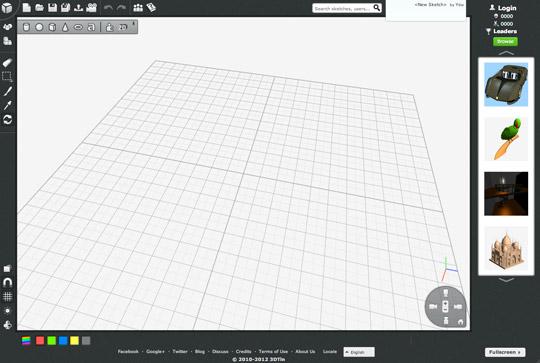The width and height of the screenshot is (540, 363).
Task: Click the video camera icon
Action: pyautogui.click(x=92, y=7)
